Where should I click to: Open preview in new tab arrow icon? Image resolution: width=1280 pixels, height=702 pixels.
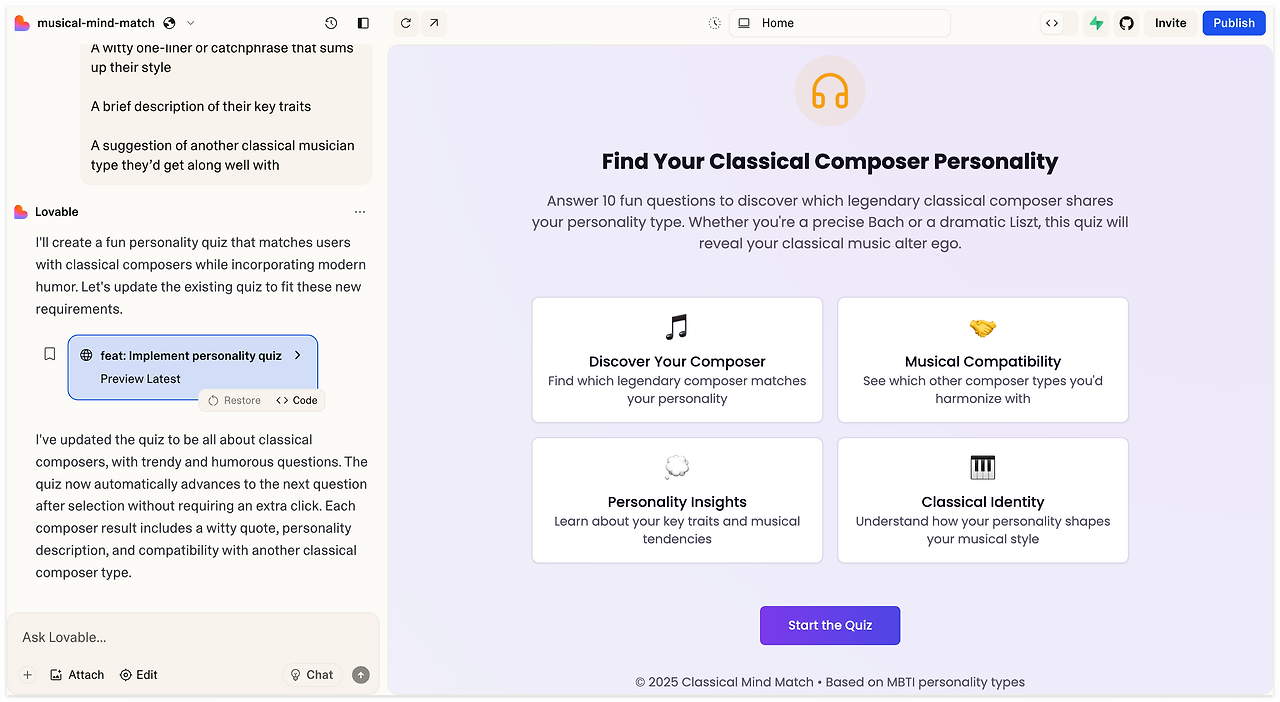click(433, 23)
